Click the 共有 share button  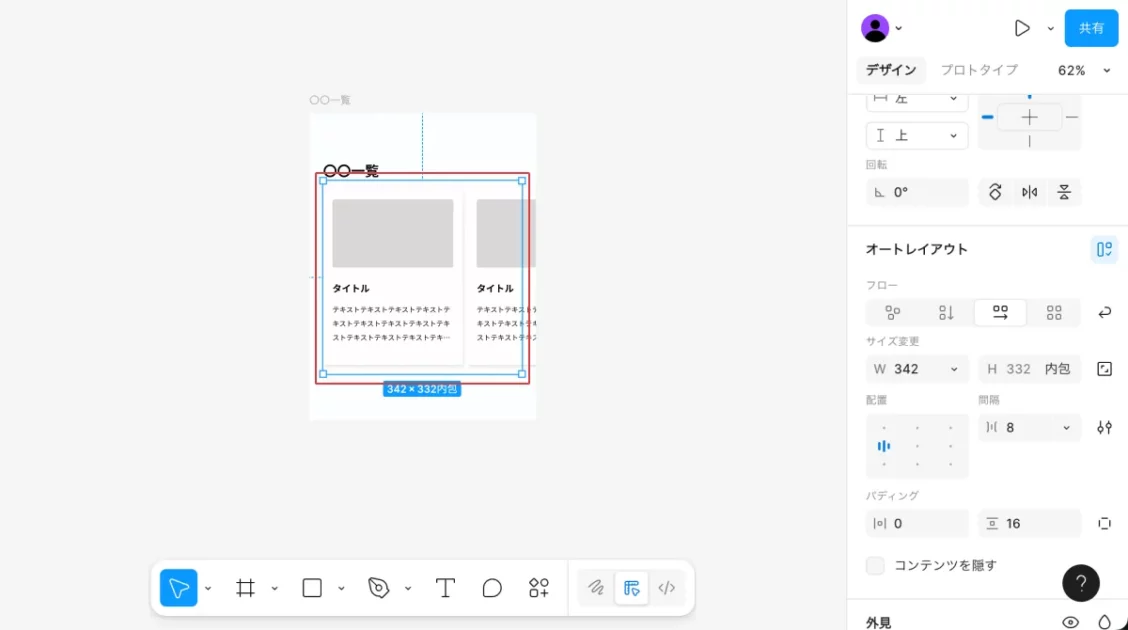click(x=1091, y=28)
